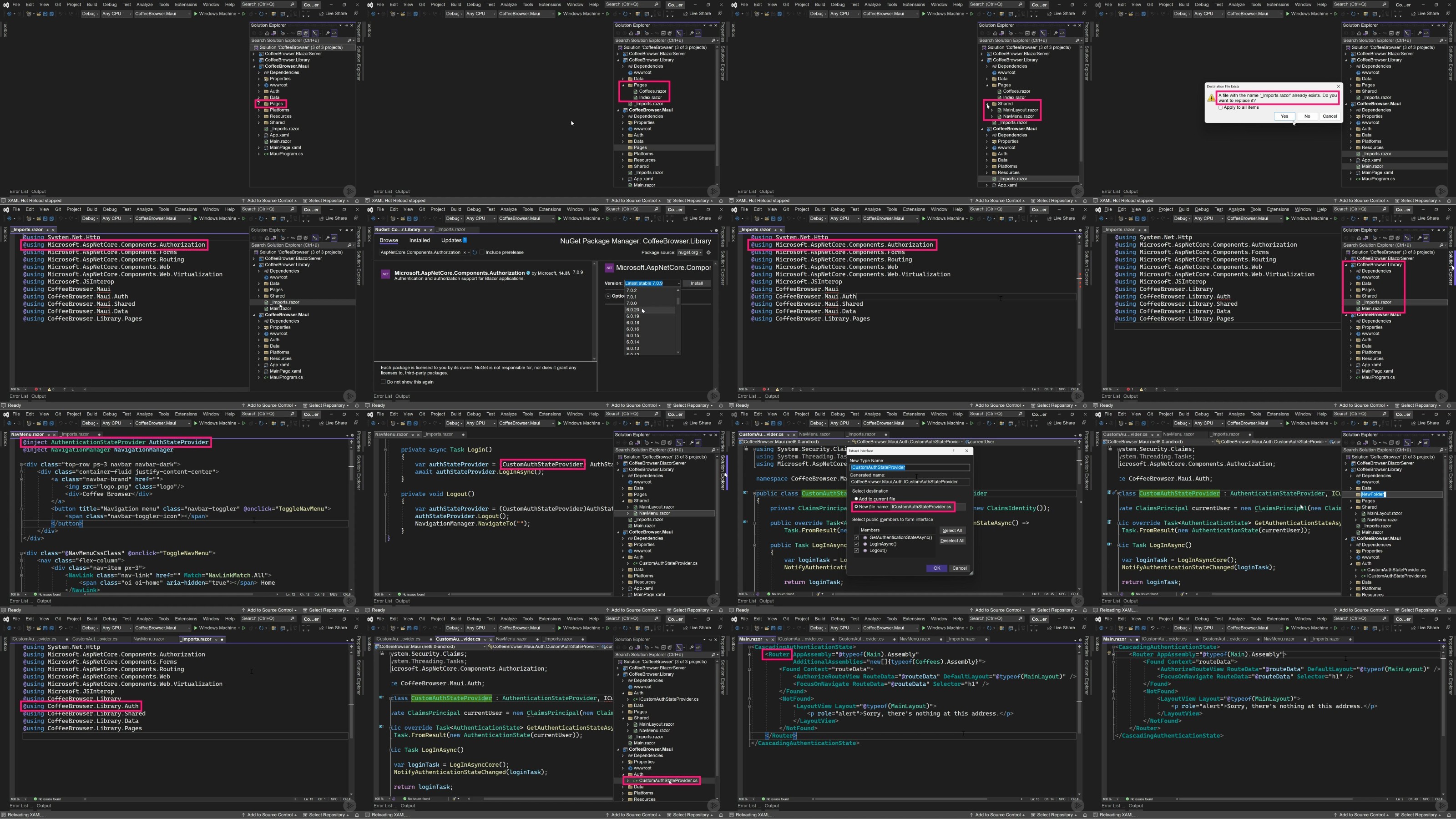
Task: Click Properties wrench icon beside Destination File Exists dialog
Action: [1420, 33]
